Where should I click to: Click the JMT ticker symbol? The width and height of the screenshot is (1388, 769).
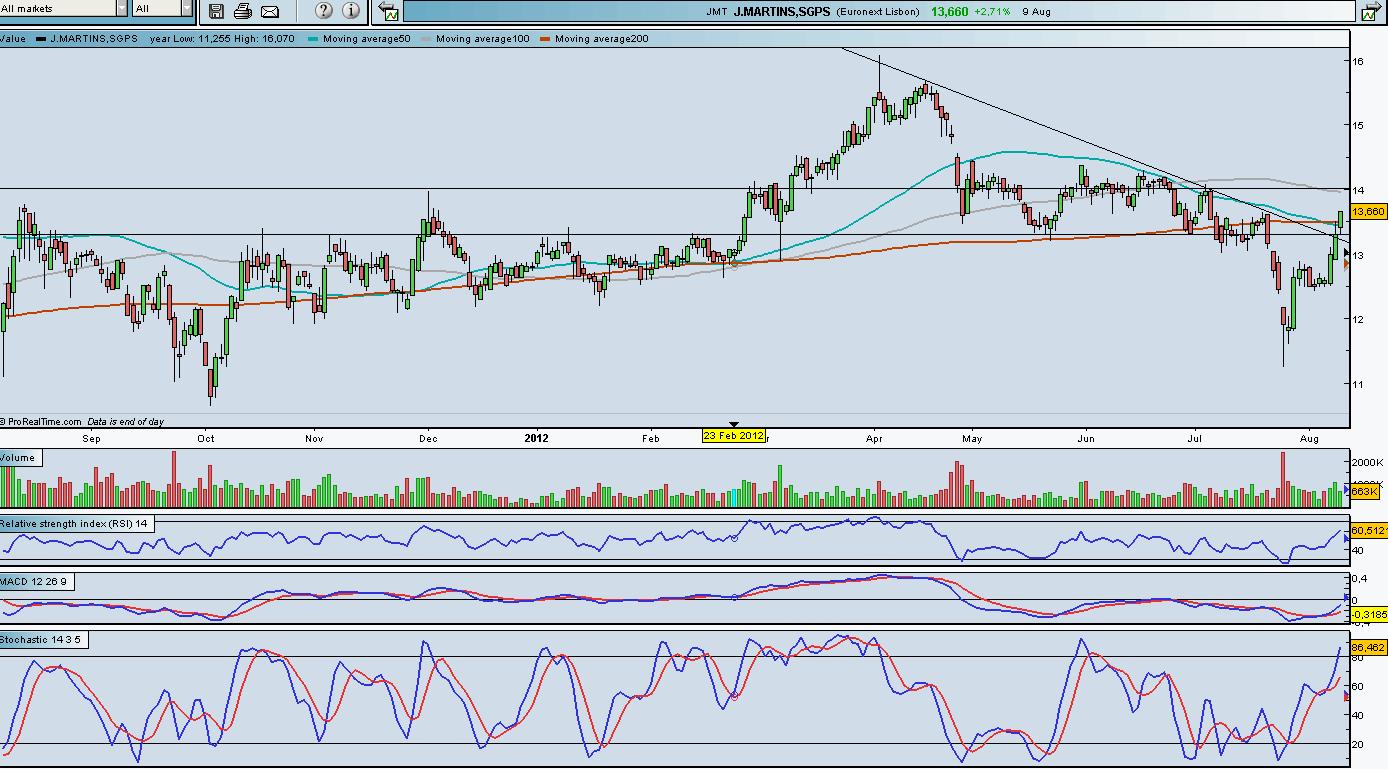coord(716,12)
